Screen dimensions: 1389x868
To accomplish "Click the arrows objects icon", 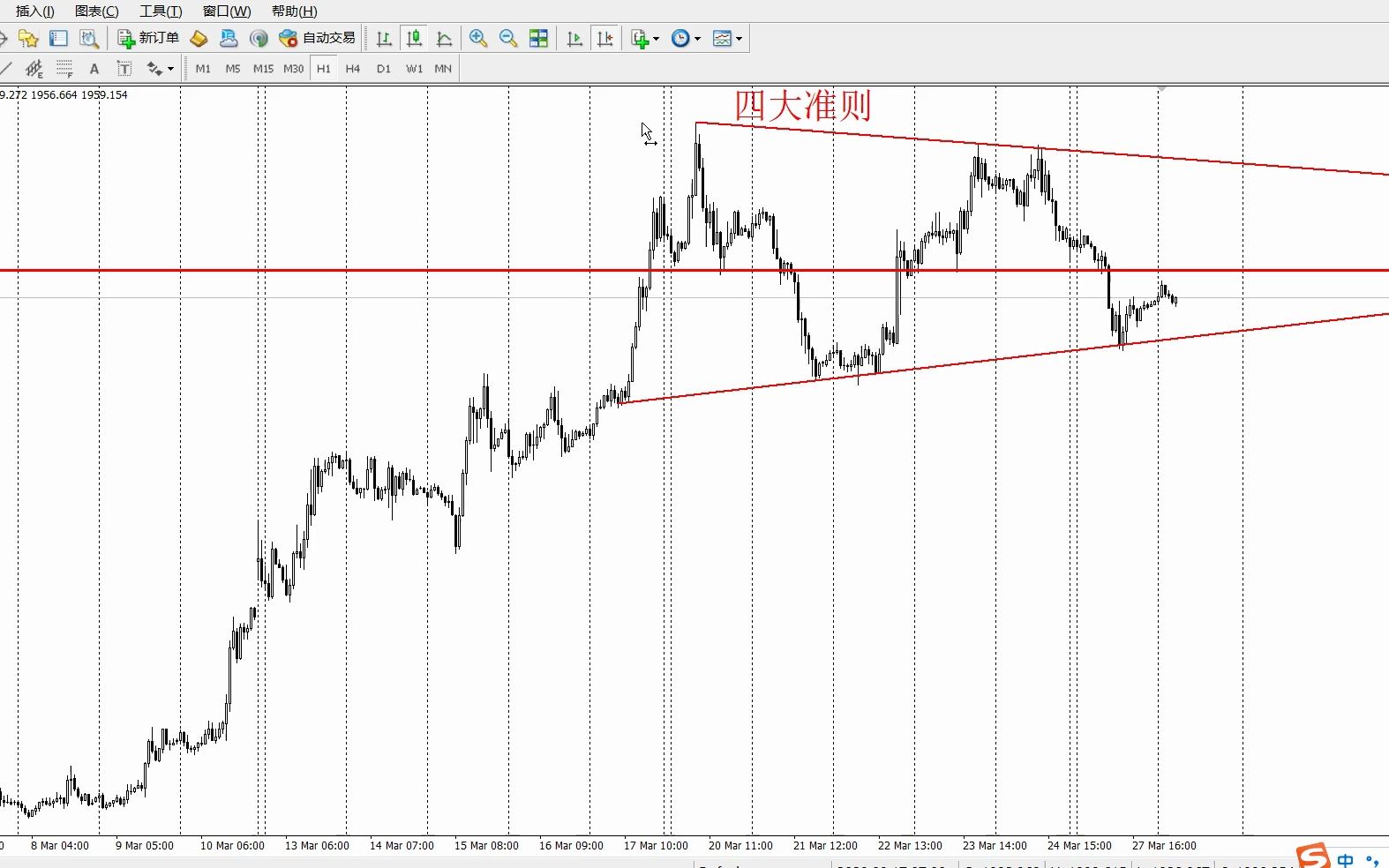I will tap(154, 69).
